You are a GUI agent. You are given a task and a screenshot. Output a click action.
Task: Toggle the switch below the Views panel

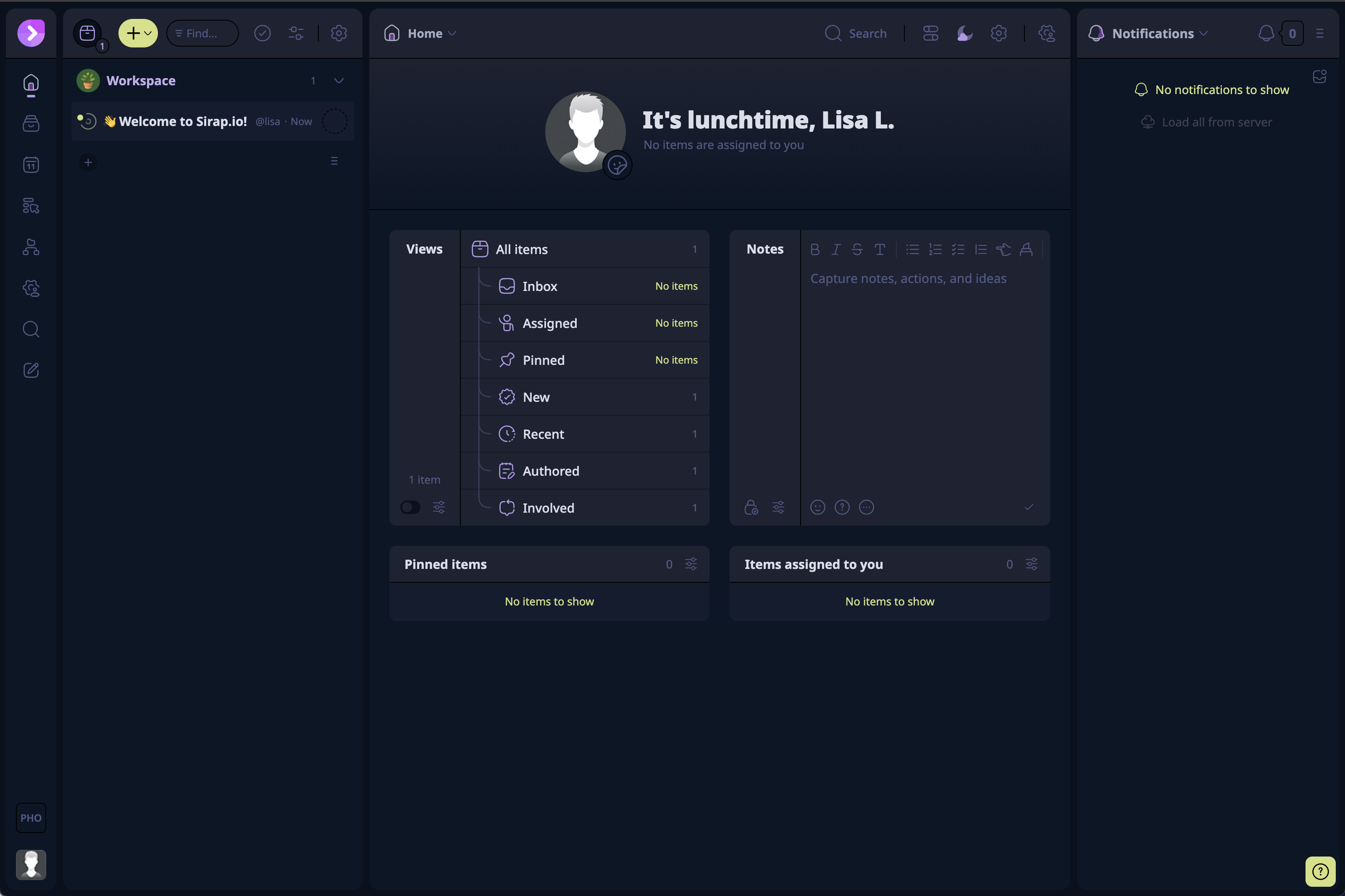coord(410,507)
